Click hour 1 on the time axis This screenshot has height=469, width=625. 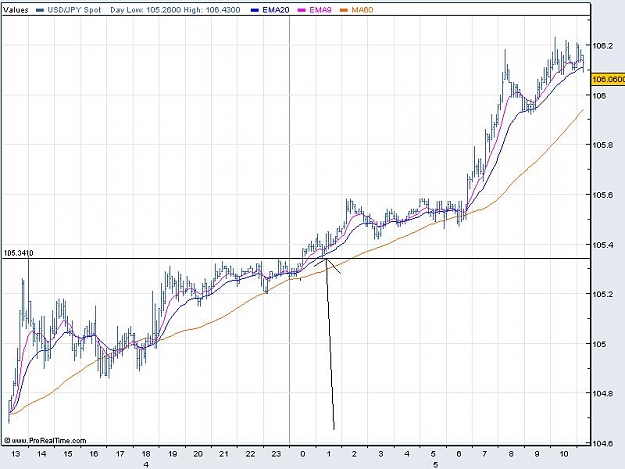point(329,454)
